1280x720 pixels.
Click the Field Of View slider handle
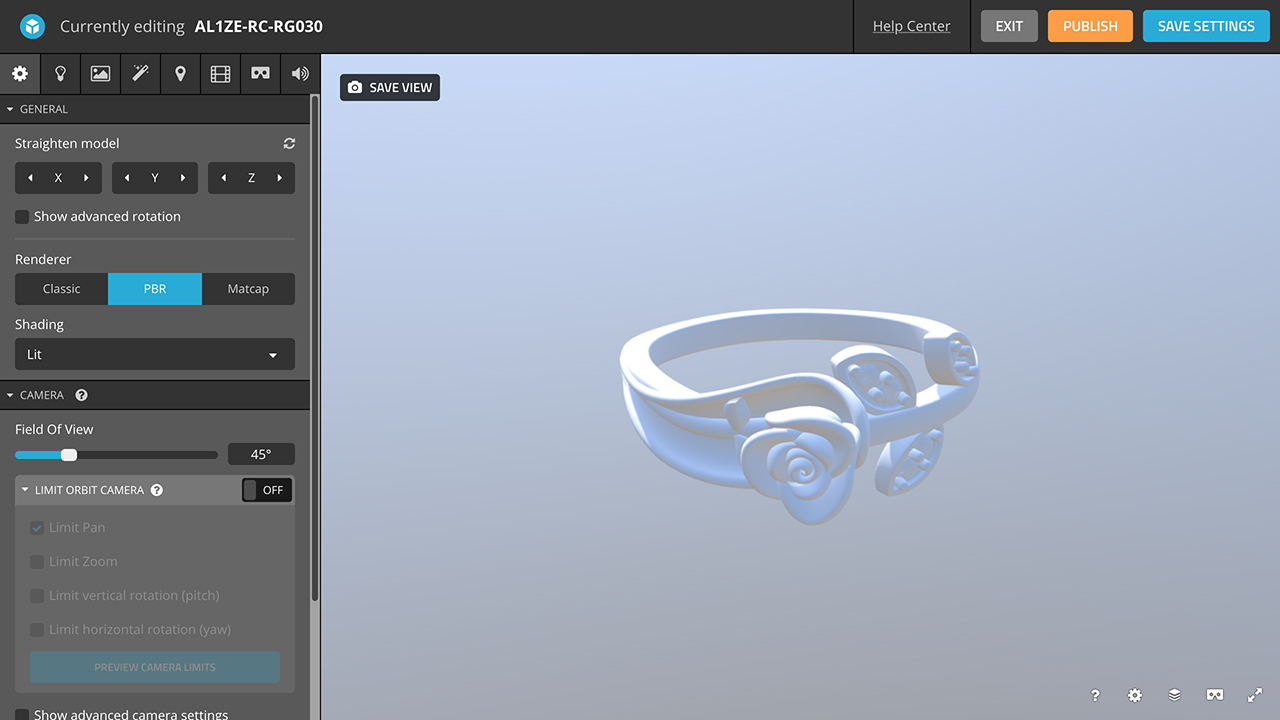tap(69, 455)
